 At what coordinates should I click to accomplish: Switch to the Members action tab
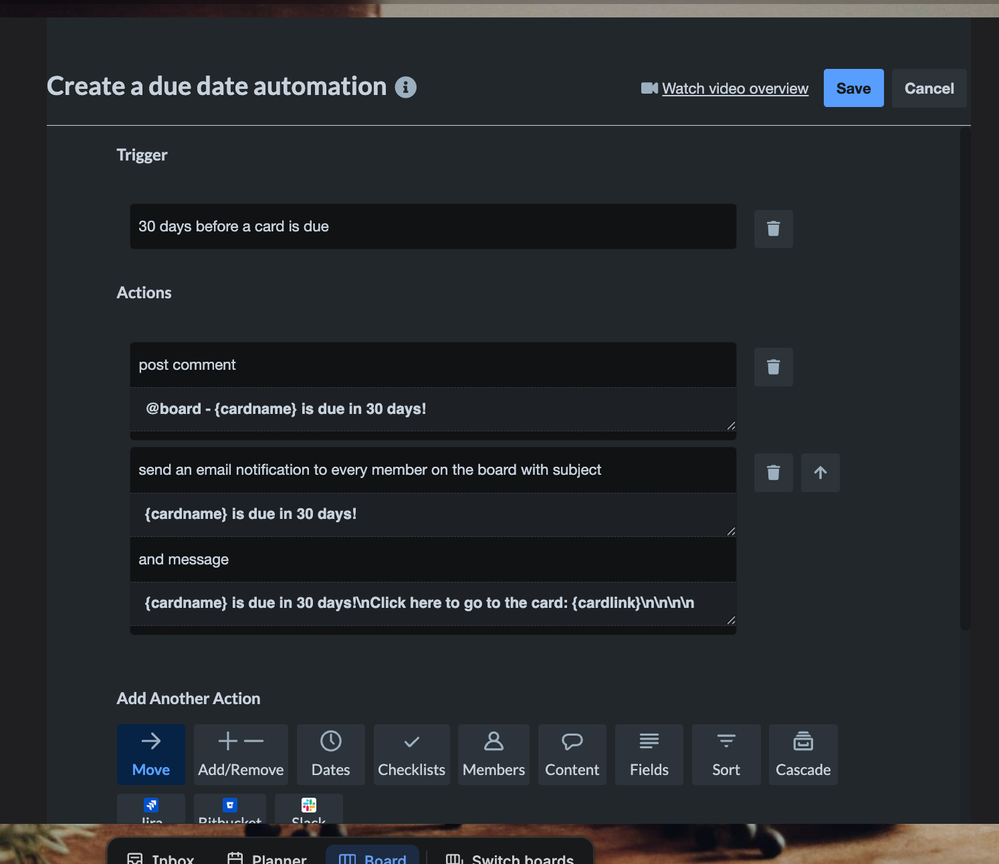coord(494,754)
